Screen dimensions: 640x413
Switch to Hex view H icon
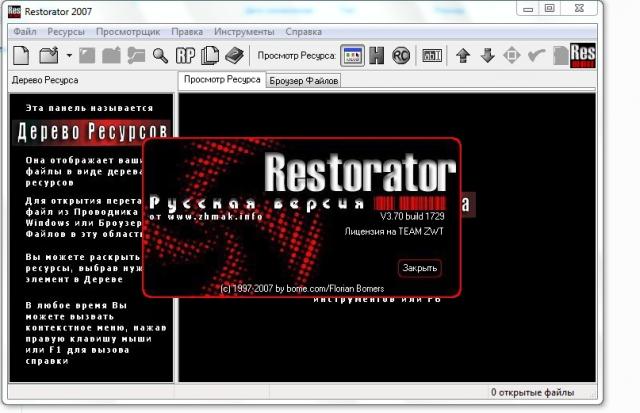click(x=376, y=56)
